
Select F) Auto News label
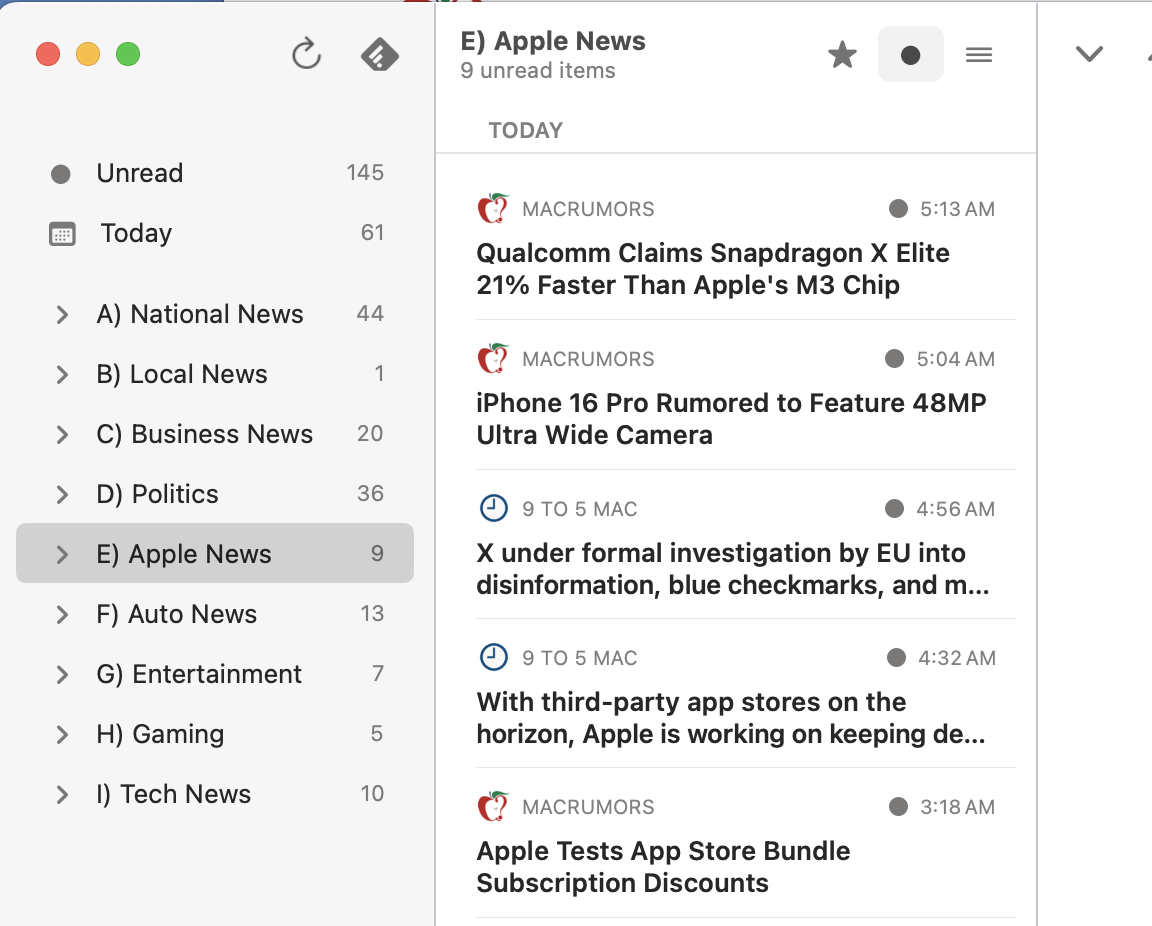tap(177, 614)
